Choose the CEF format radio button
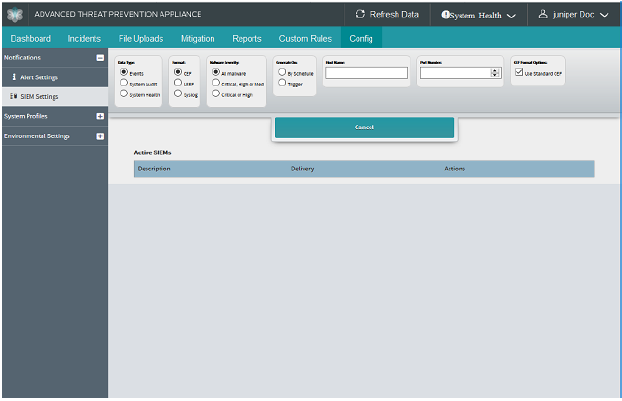Image resolution: width=622 pixels, height=401 pixels. coord(178,72)
